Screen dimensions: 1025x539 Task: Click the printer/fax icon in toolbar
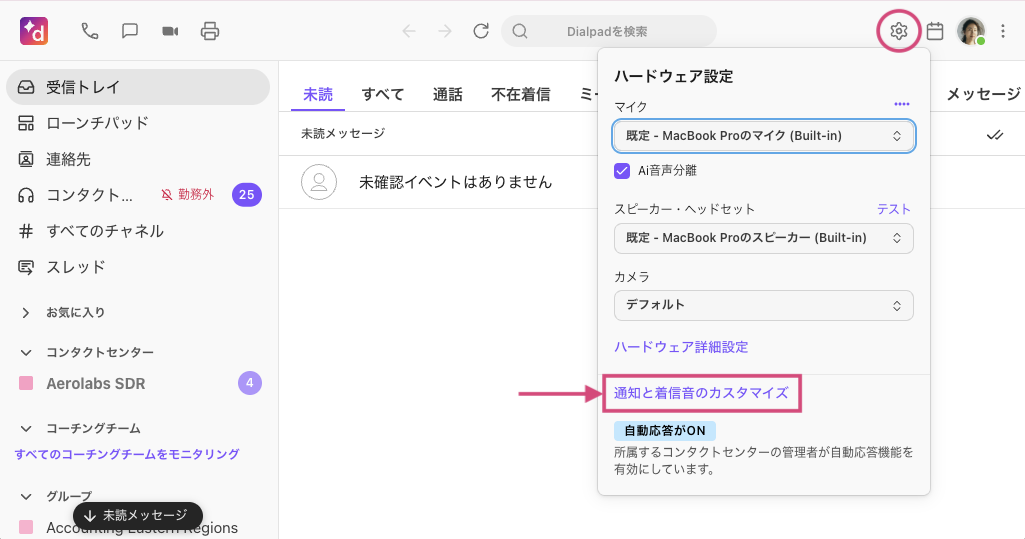tap(210, 31)
